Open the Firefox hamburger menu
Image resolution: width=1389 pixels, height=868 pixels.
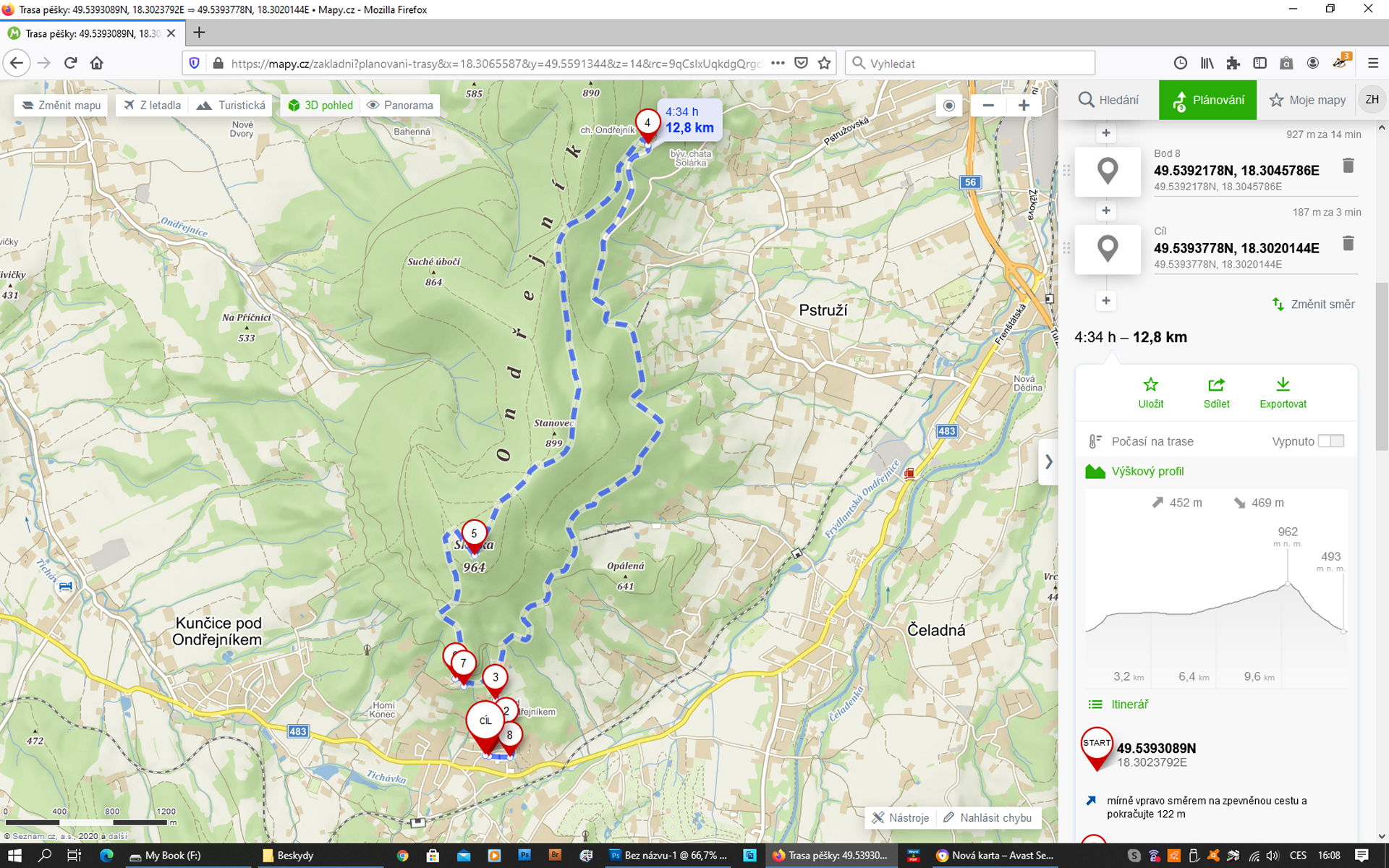click(1372, 63)
